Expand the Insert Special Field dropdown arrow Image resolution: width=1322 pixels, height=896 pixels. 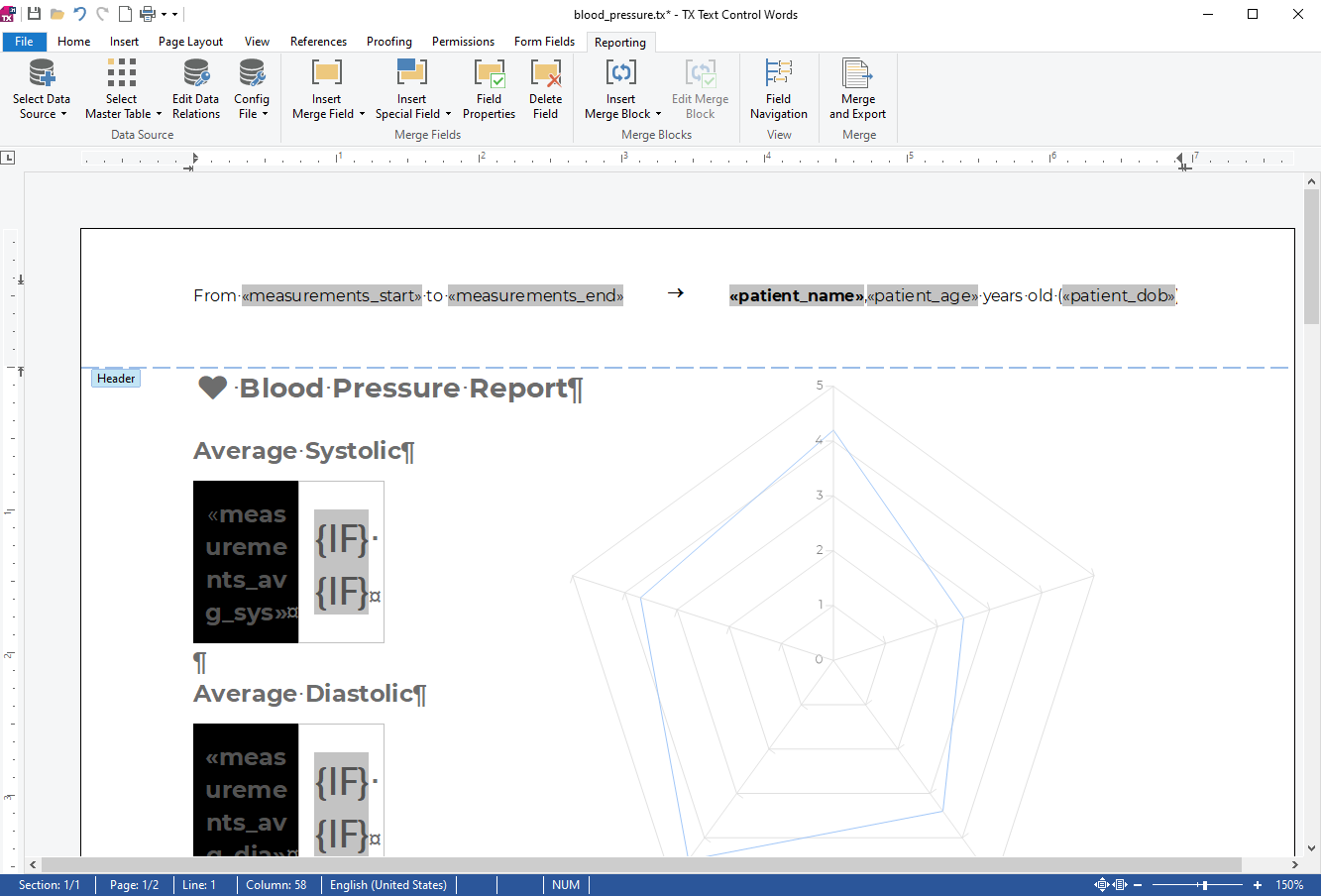pos(448,114)
